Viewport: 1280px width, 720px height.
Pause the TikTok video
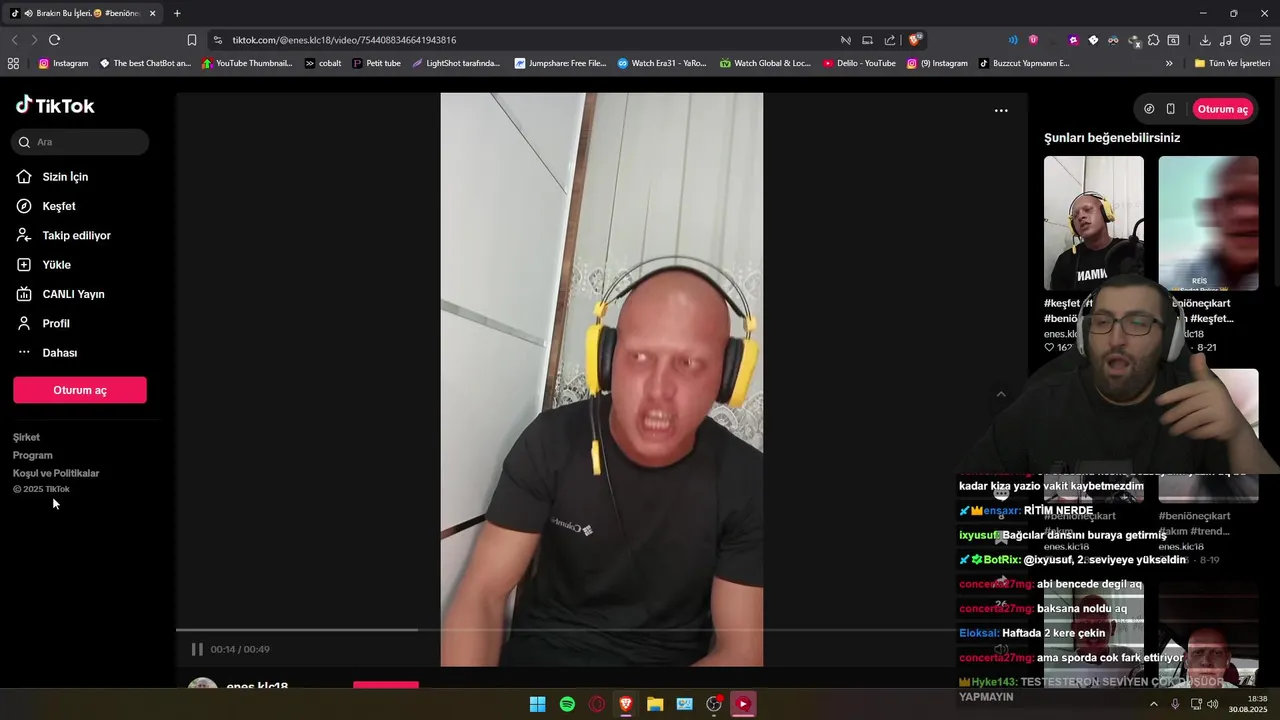click(x=197, y=649)
